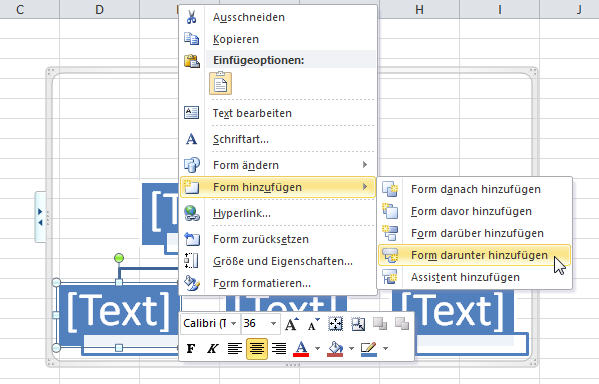
Task: Click the Shrink Font icon in mini toolbar
Action: 314,324
